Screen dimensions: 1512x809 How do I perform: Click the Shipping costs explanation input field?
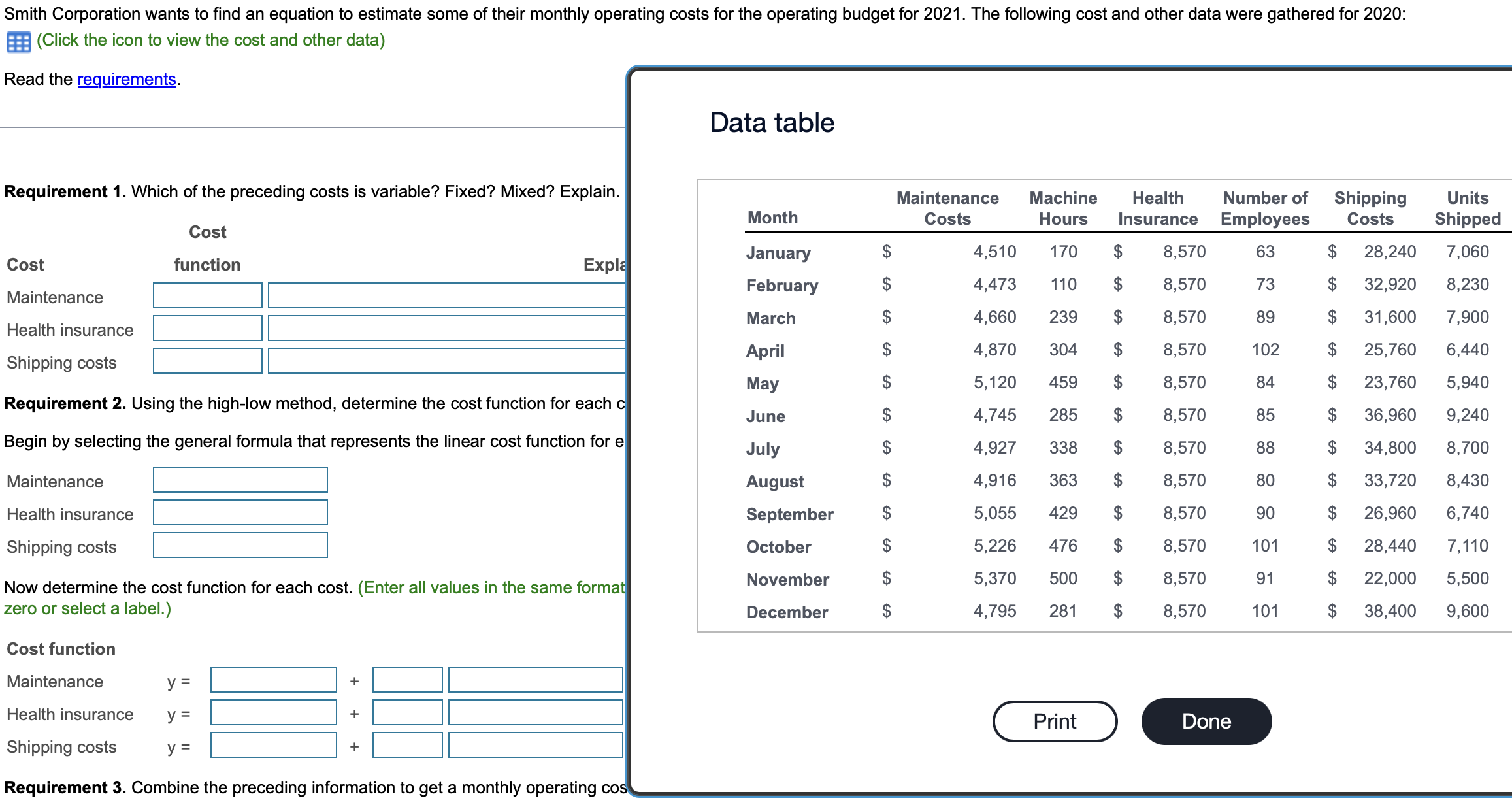click(x=444, y=361)
